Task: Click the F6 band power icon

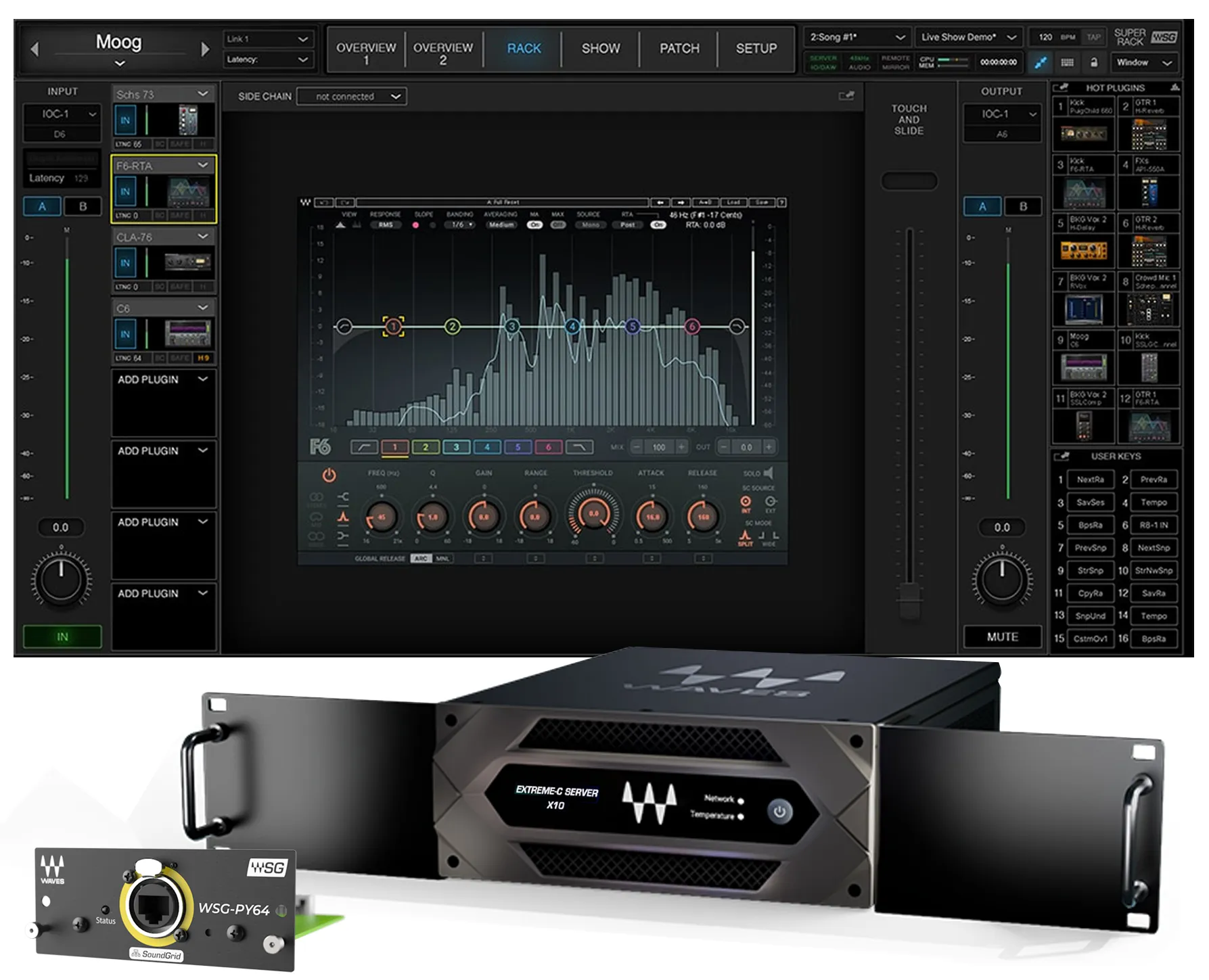Action: [x=329, y=475]
